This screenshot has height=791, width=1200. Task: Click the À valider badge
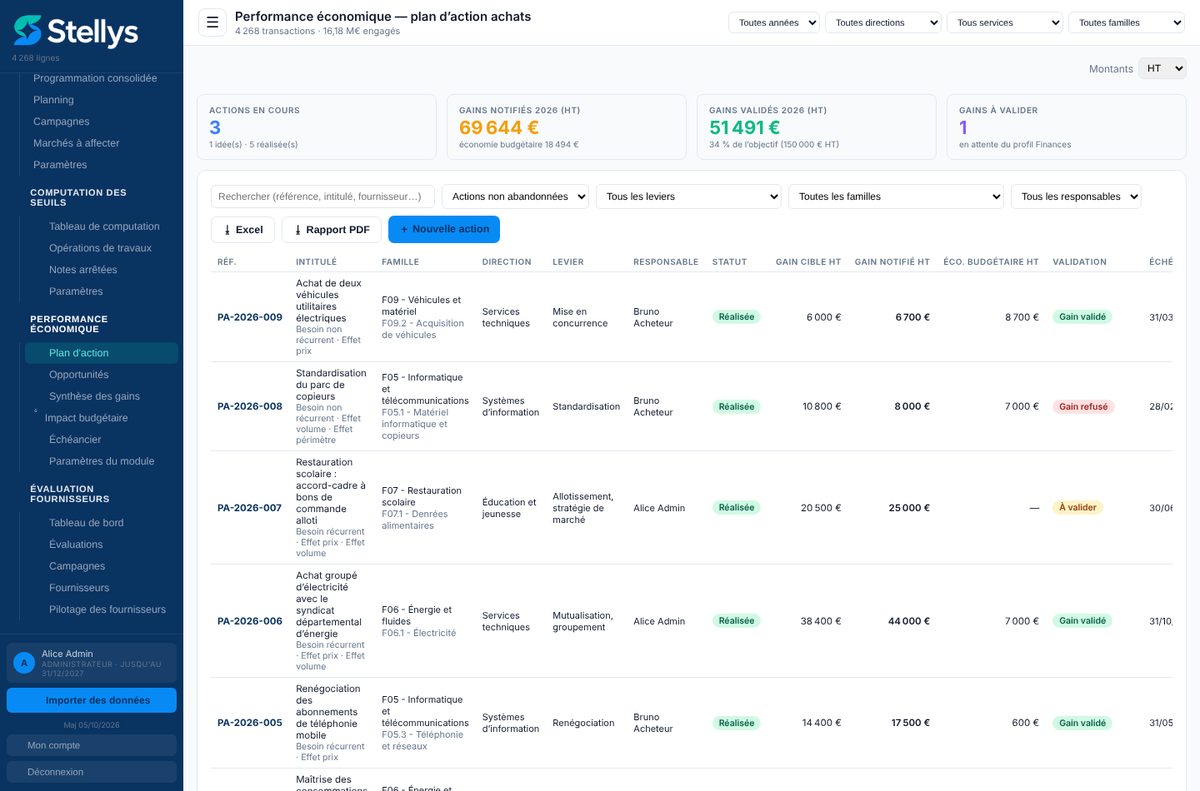1078,508
